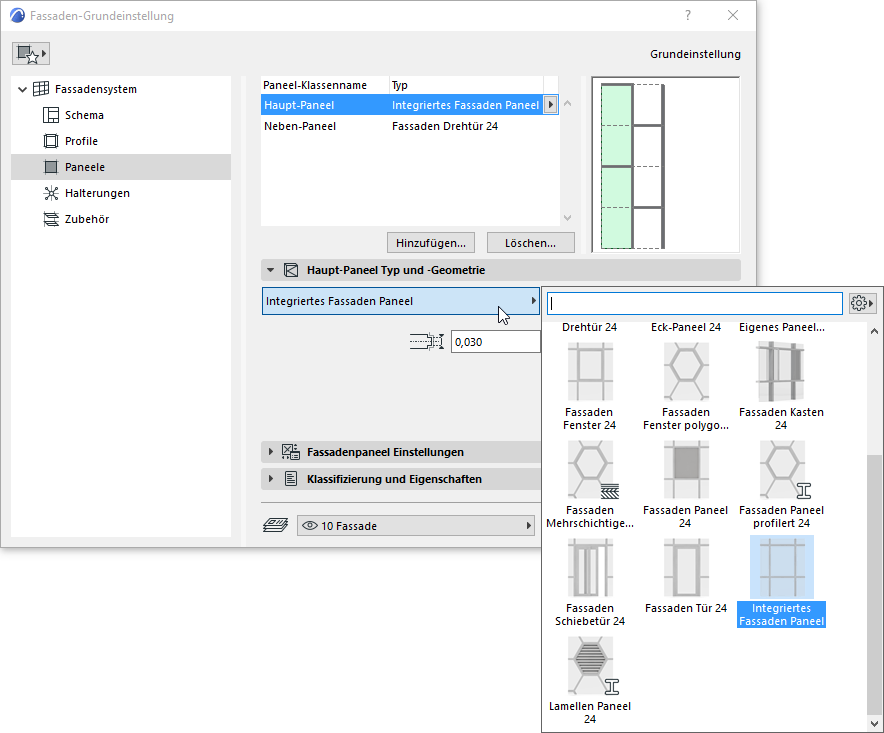This screenshot has width=884, height=733.
Task: Choose Drehtür 24 panel
Action: tap(590, 327)
